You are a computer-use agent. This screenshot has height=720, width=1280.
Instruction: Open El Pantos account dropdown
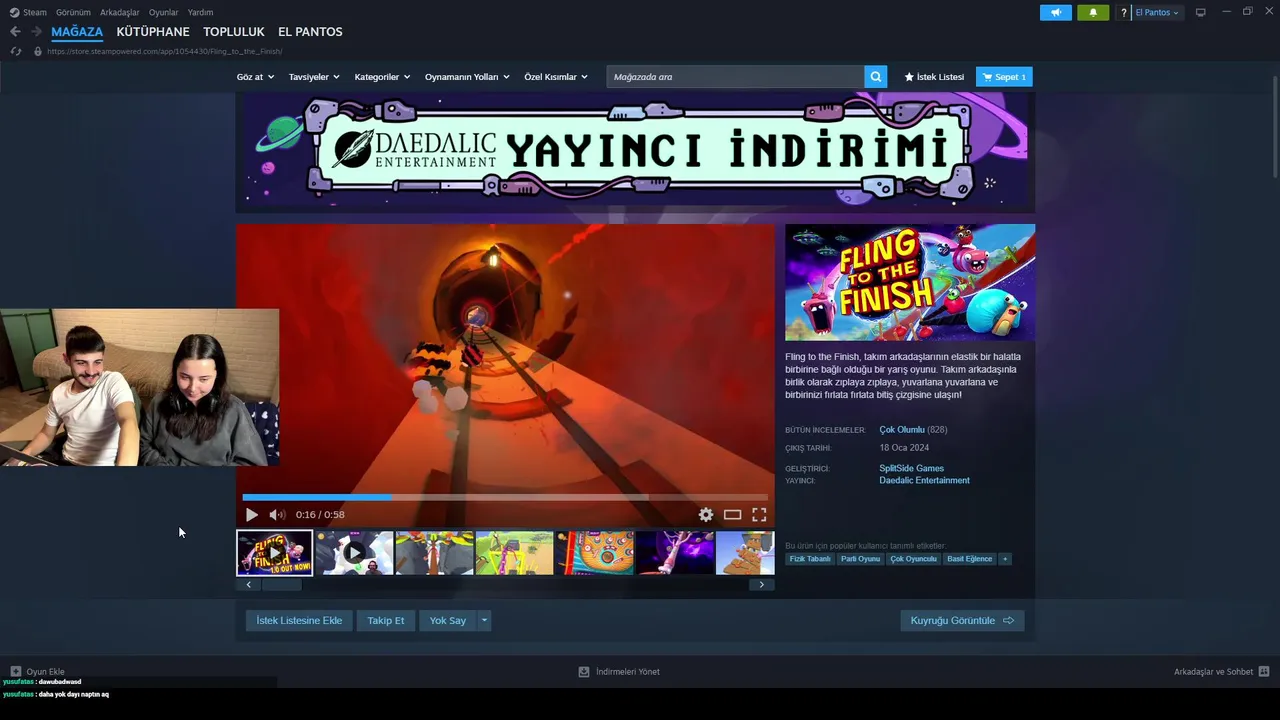(1157, 12)
